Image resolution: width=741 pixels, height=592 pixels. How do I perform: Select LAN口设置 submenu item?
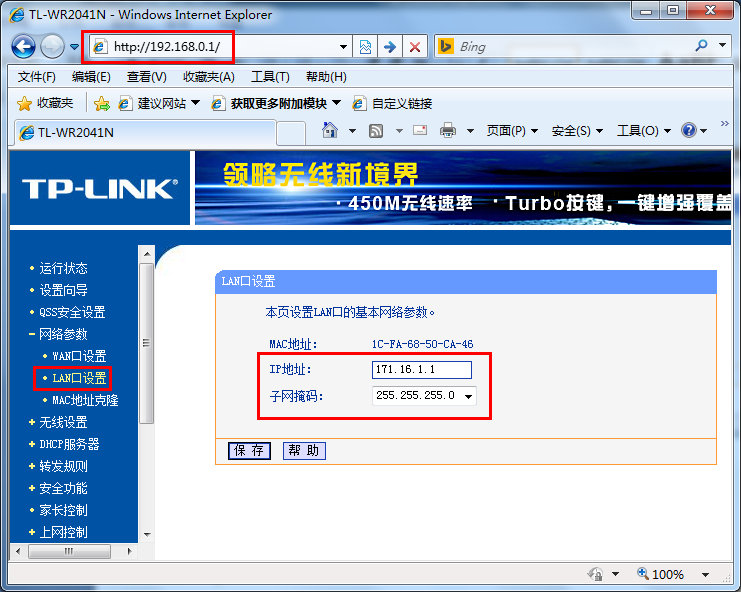(79, 378)
